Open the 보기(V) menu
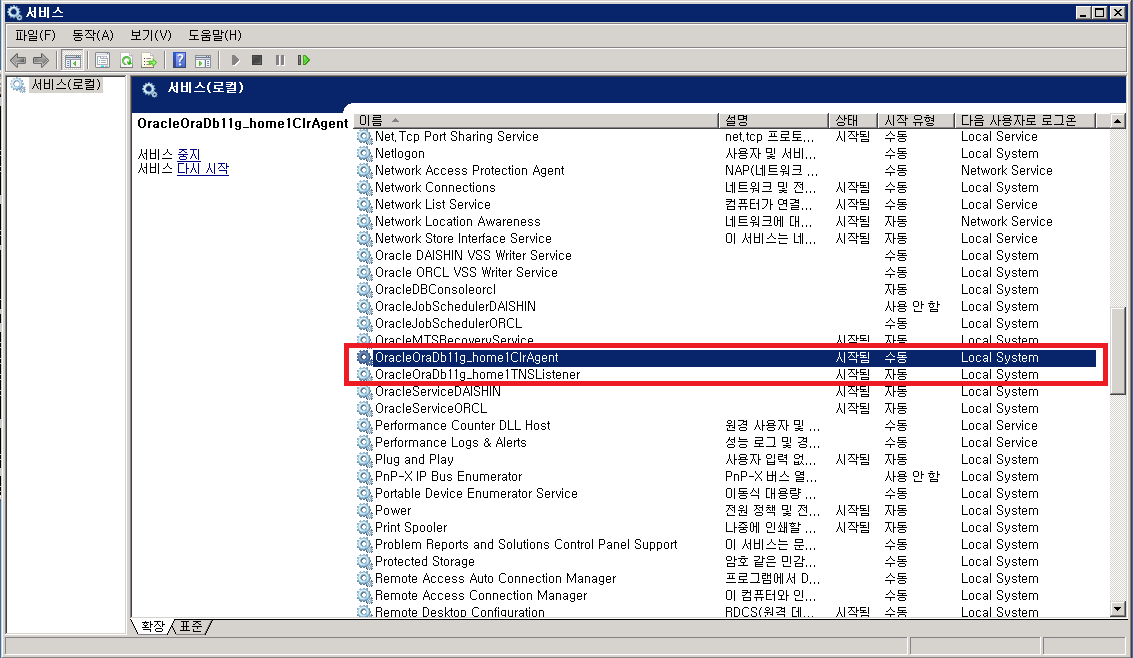This screenshot has width=1133, height=658. pyautogui.click(x=150, y=35)
